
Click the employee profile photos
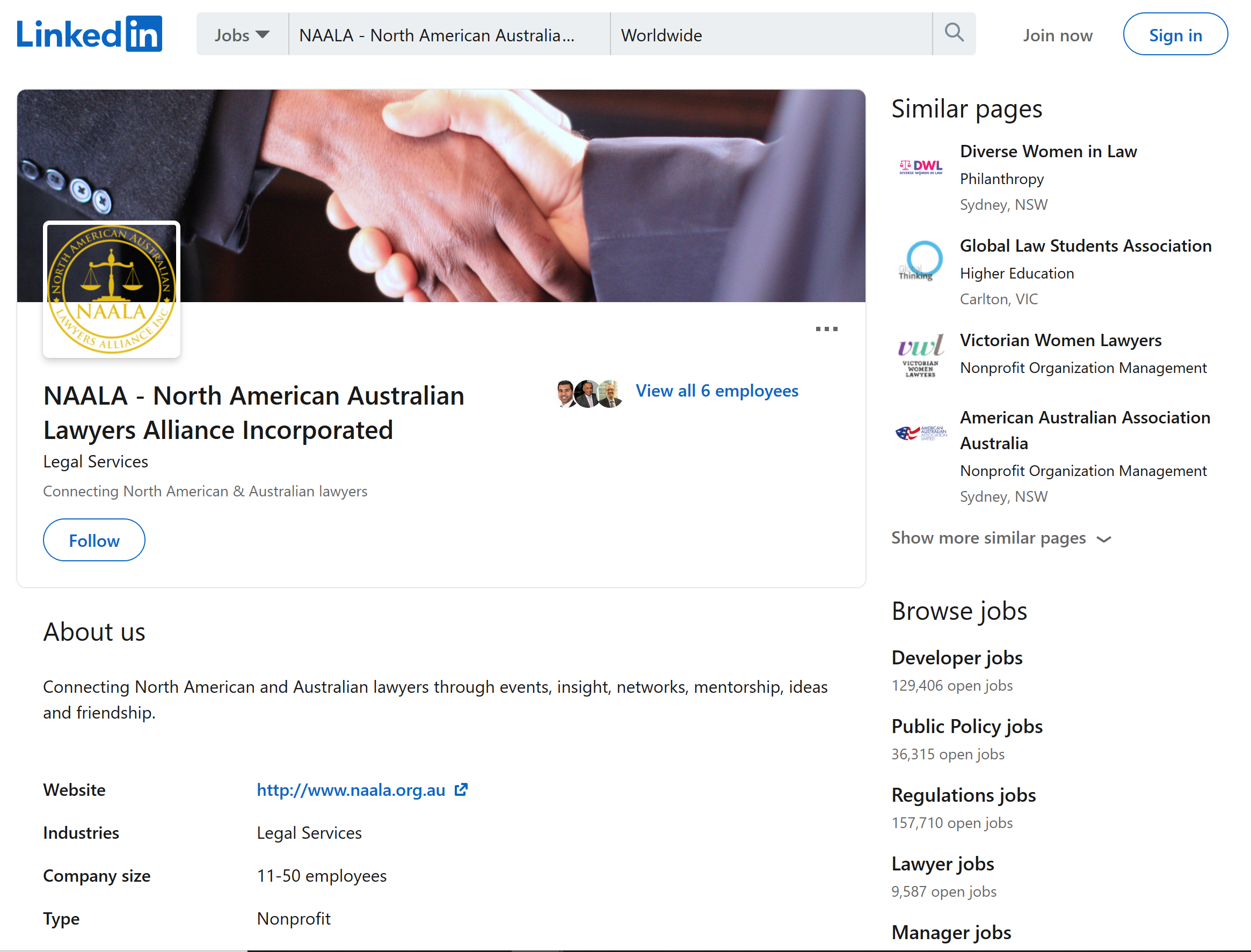[x=590, y=393]
